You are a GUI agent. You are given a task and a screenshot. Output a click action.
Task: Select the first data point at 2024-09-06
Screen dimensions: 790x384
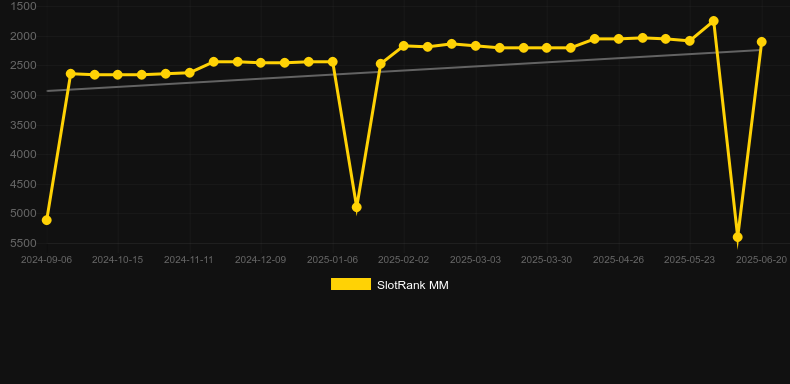[46, 220]
